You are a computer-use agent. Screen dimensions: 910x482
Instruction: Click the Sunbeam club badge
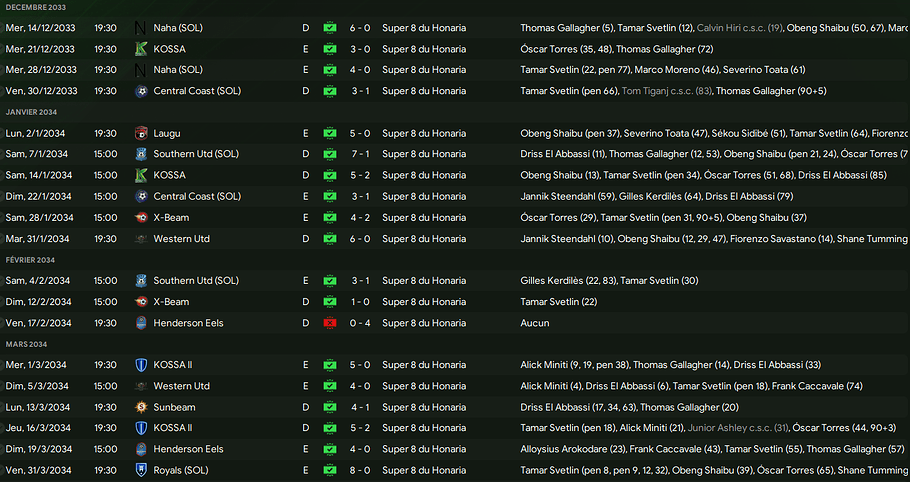tap(141, 407)
